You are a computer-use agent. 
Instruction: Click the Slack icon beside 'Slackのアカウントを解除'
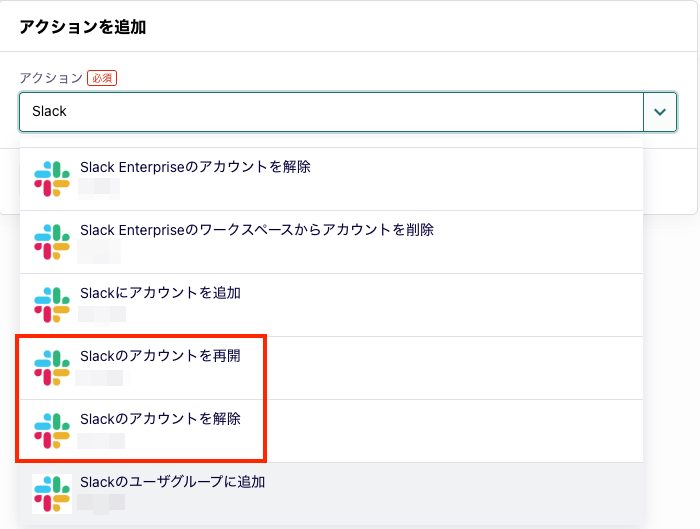pyautogui.click(x=52, y=431)
